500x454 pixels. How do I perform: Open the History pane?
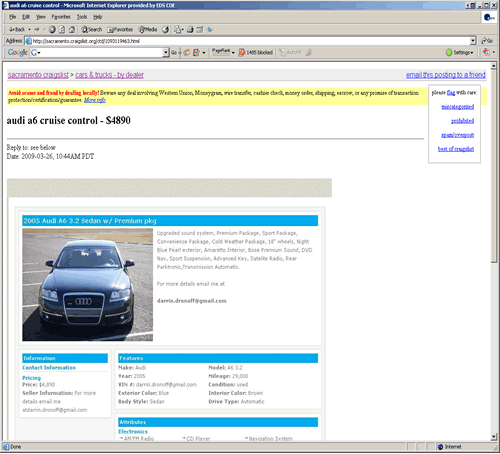tap(166, 30)
